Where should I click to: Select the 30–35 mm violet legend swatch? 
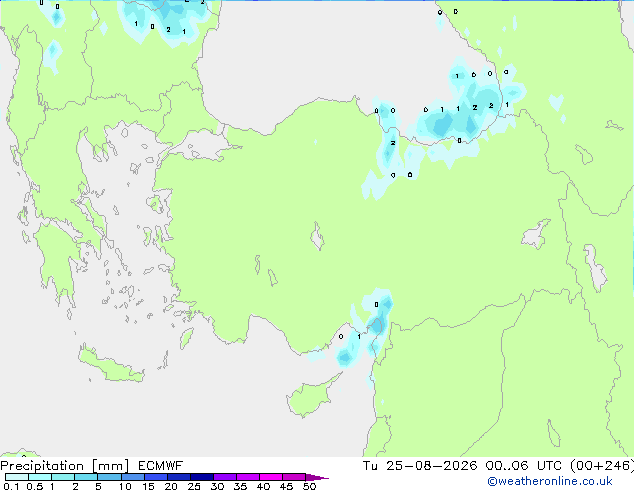click(225, 477)
